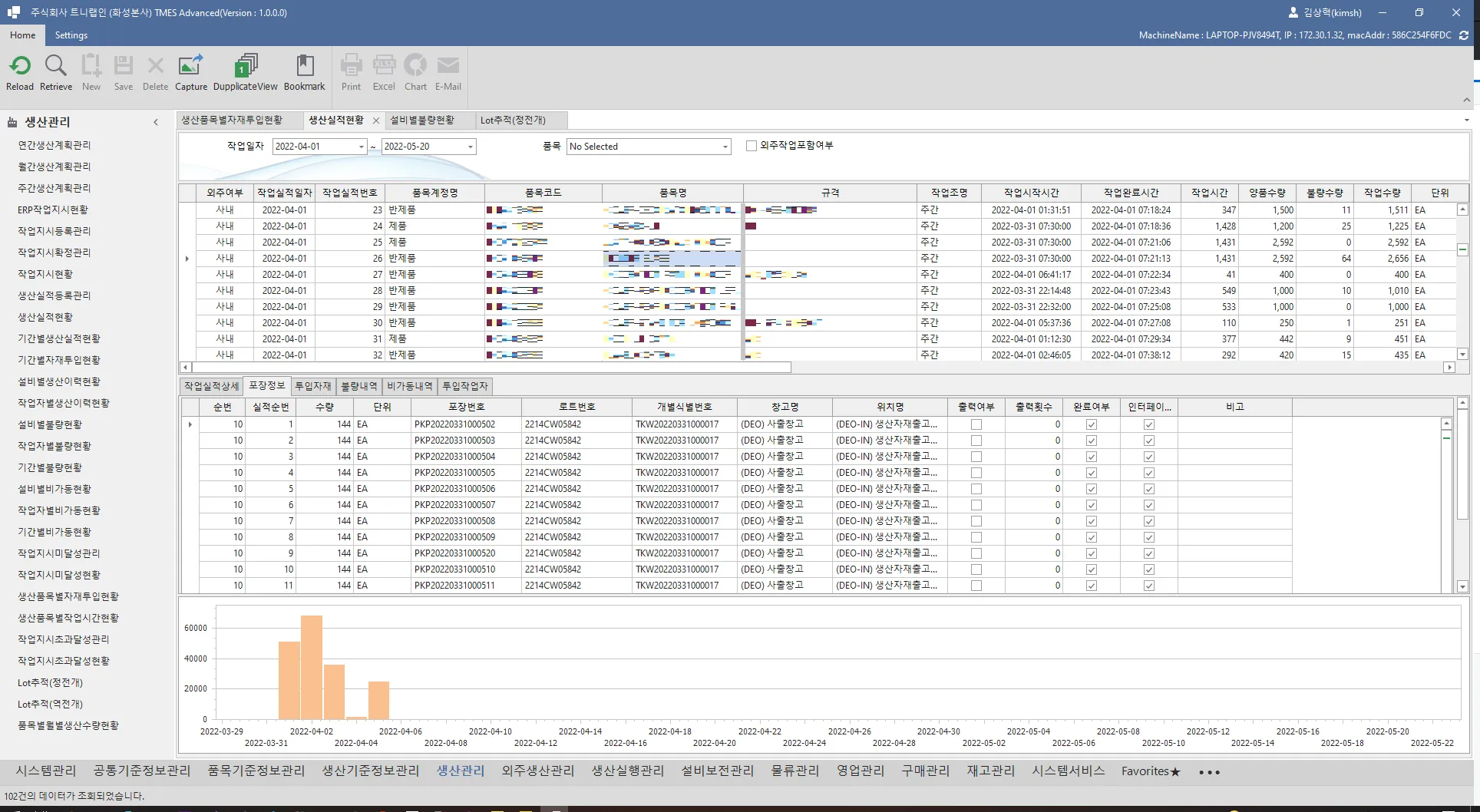Go to the 재고관리 module

pos(990,771)
